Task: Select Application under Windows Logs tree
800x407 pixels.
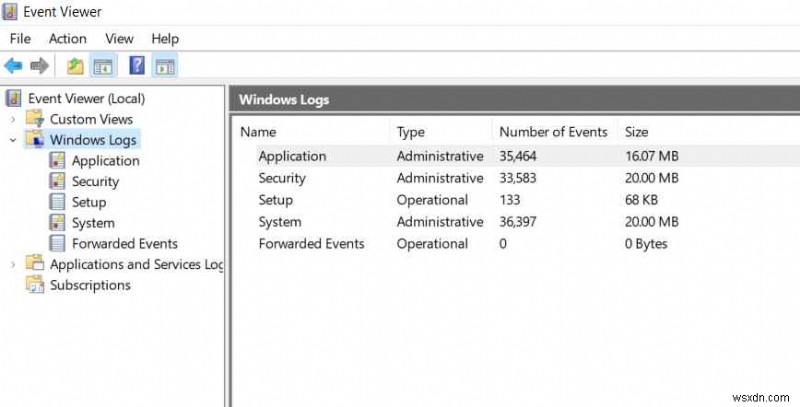Action: tap(106, 161)
